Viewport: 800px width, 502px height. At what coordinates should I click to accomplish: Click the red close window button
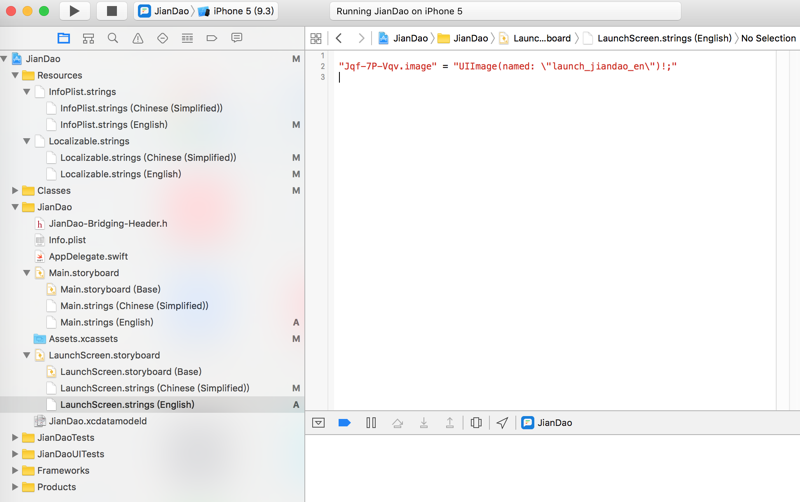tap(11, 11)
